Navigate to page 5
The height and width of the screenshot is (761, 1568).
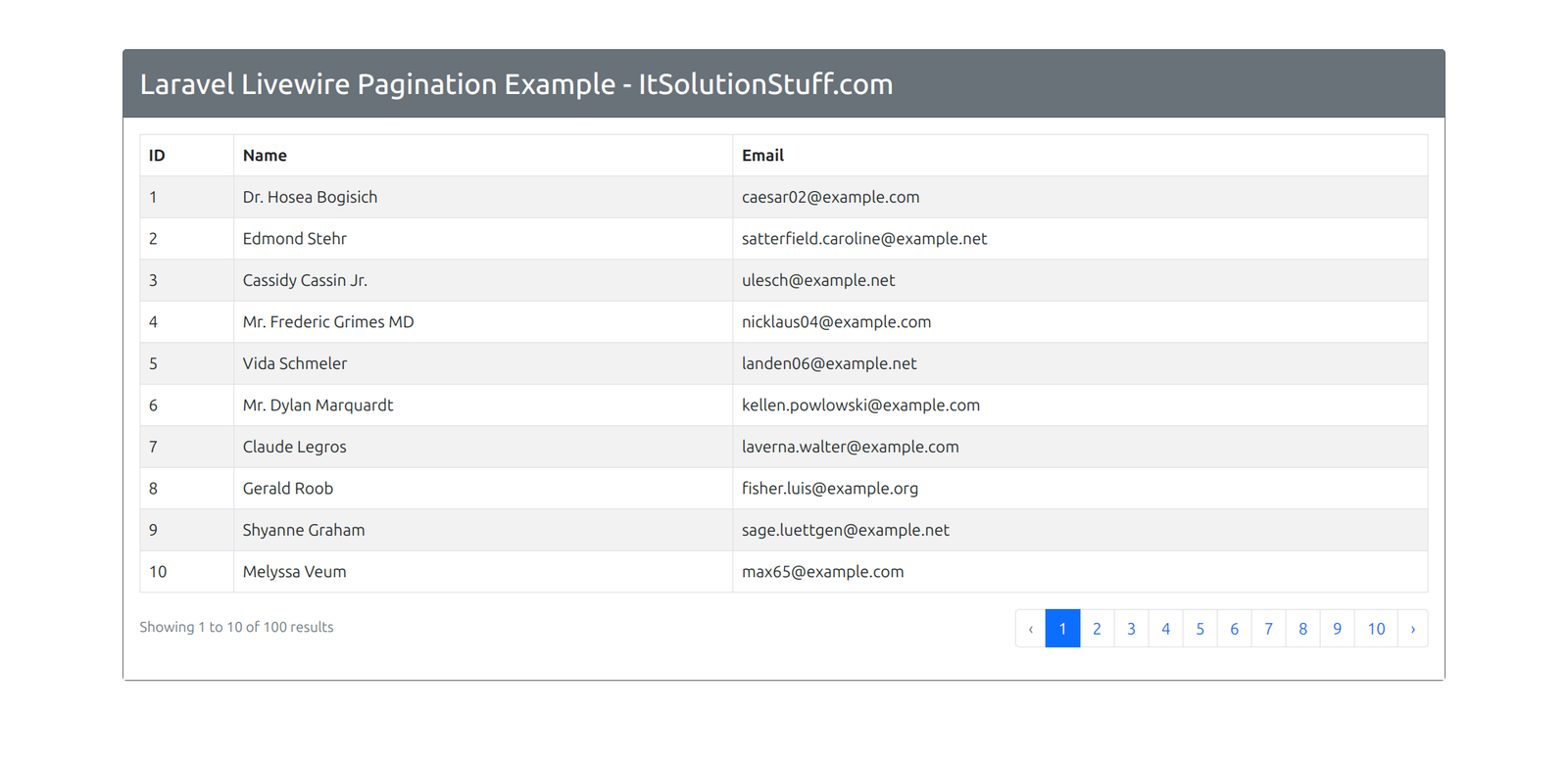coord(1200,629)
